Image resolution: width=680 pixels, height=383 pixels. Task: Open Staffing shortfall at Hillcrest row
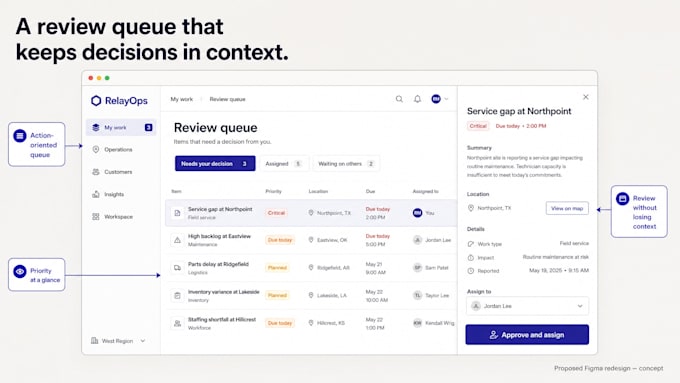[311, 323]
